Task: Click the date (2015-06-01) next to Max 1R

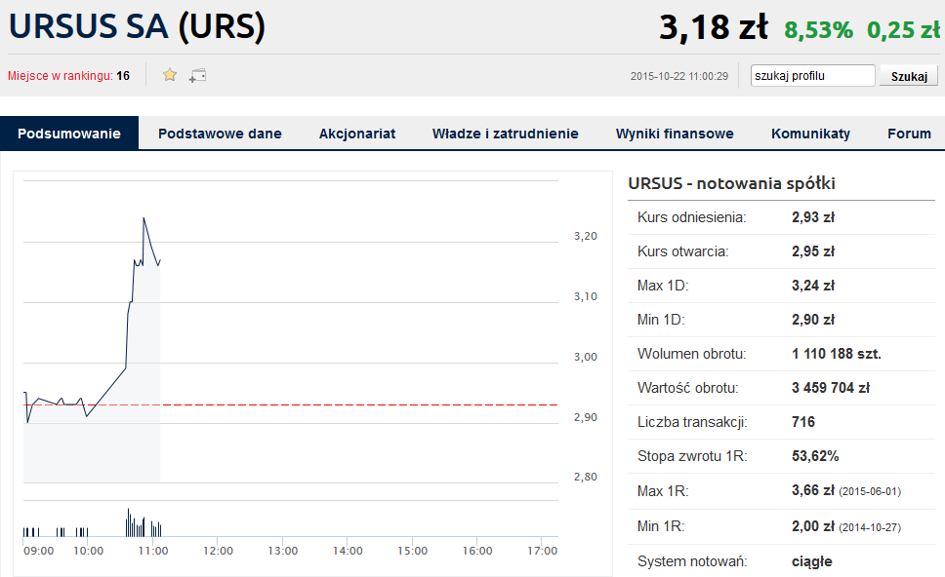Action: pos(870,491)
